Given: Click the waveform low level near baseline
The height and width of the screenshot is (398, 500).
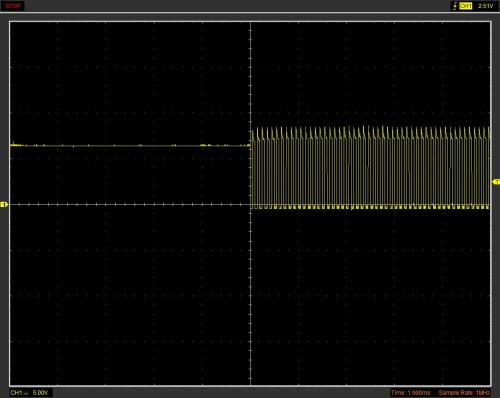Looking at the screenshot, I should (x=370, y=207).
